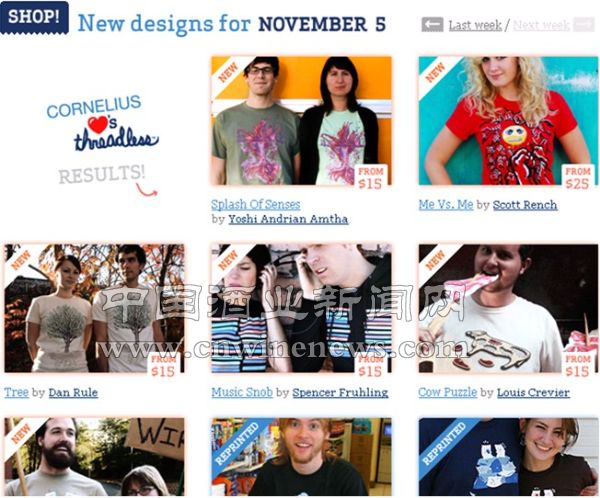Click the FROM $25 price tag on Me Vs. Me
This screenshot has height=498, width=600.
click(578, 177)
